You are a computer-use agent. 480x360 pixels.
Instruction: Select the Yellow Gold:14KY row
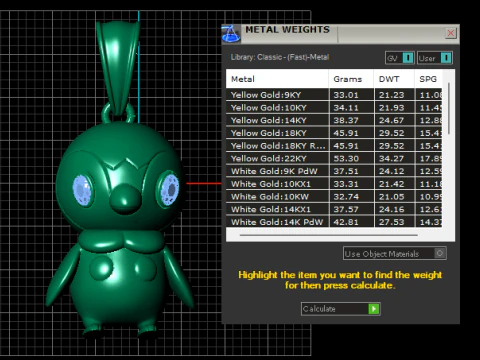coord(334,120)
